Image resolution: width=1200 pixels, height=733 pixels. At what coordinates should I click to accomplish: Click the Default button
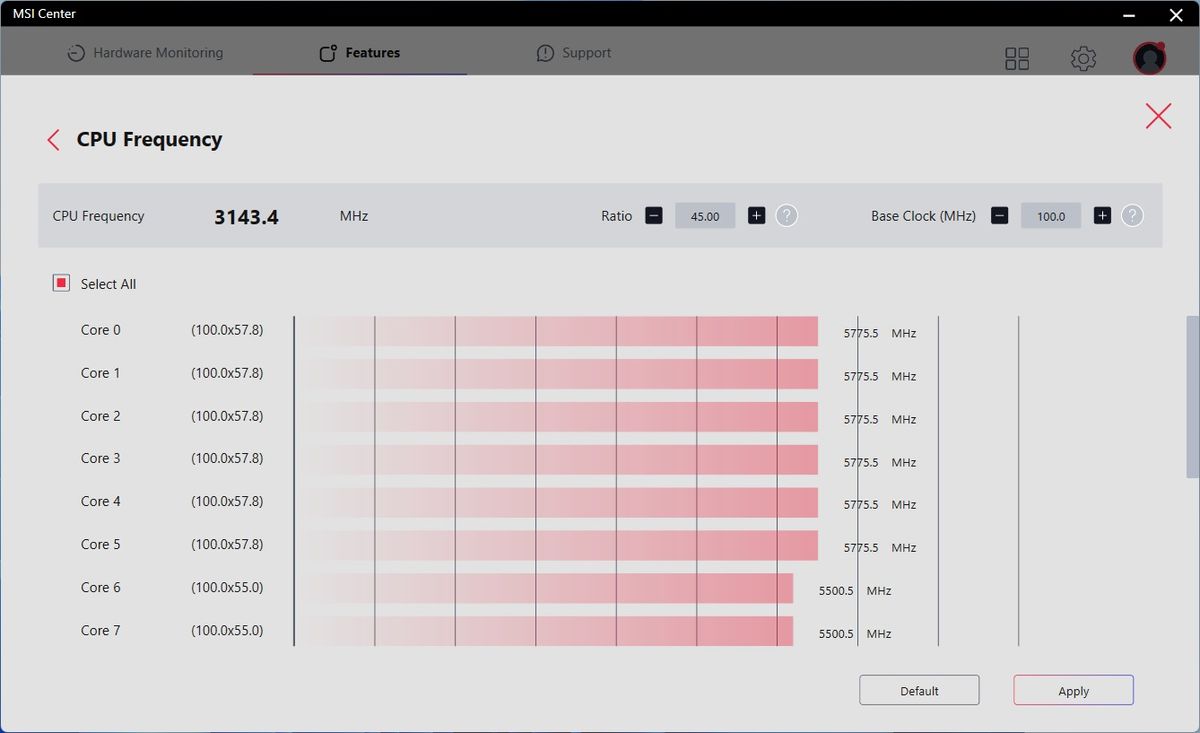[x=919, y=691]
